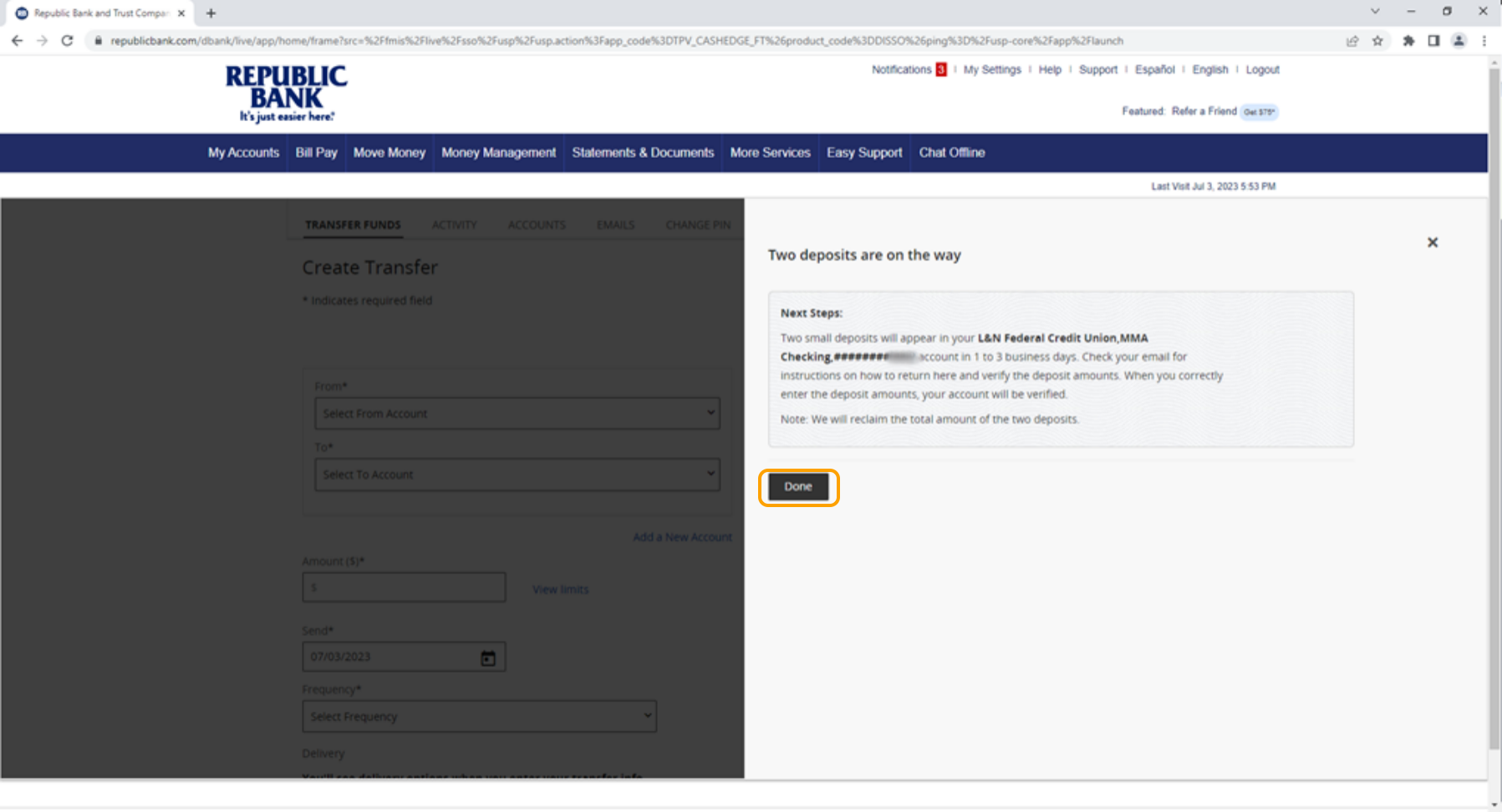Click the Help link
Viewport: 1502px width, 812px height.
[x=1050, y=69]
